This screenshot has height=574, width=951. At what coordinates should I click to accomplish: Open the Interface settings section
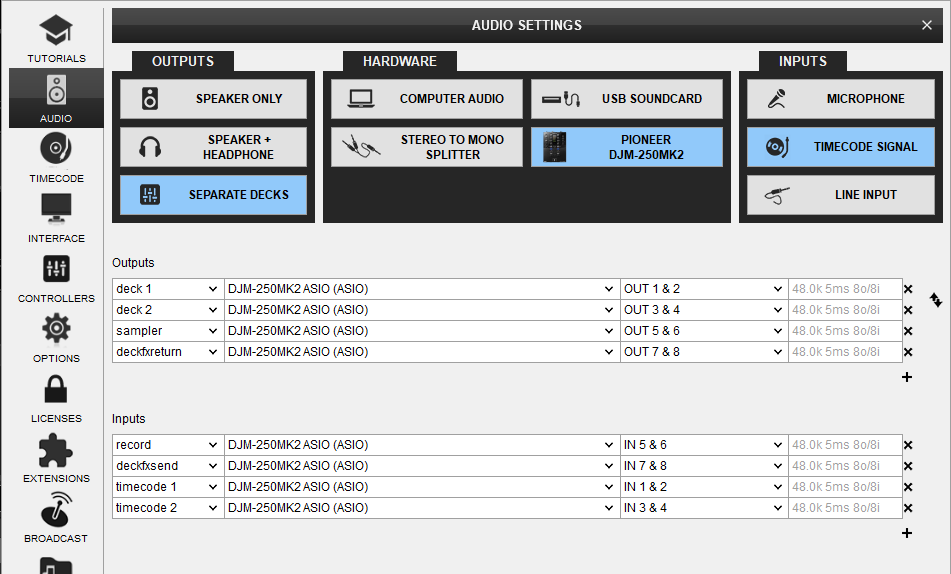pos(56,218)
